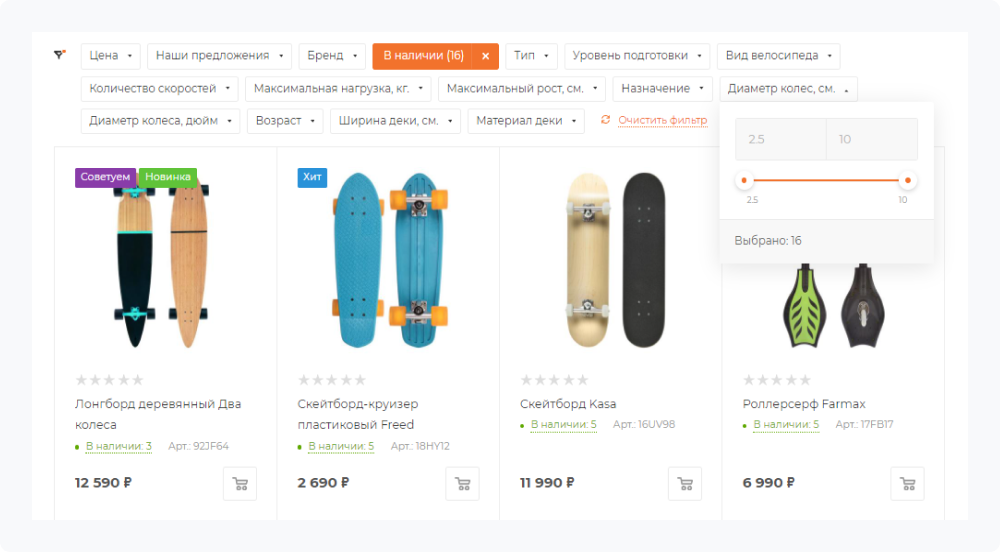The width and height of the screenshot is (1000, 552).
Task: Click the left handle of the diameter slider
Action: pyautogui.click(x=743, y=181)
